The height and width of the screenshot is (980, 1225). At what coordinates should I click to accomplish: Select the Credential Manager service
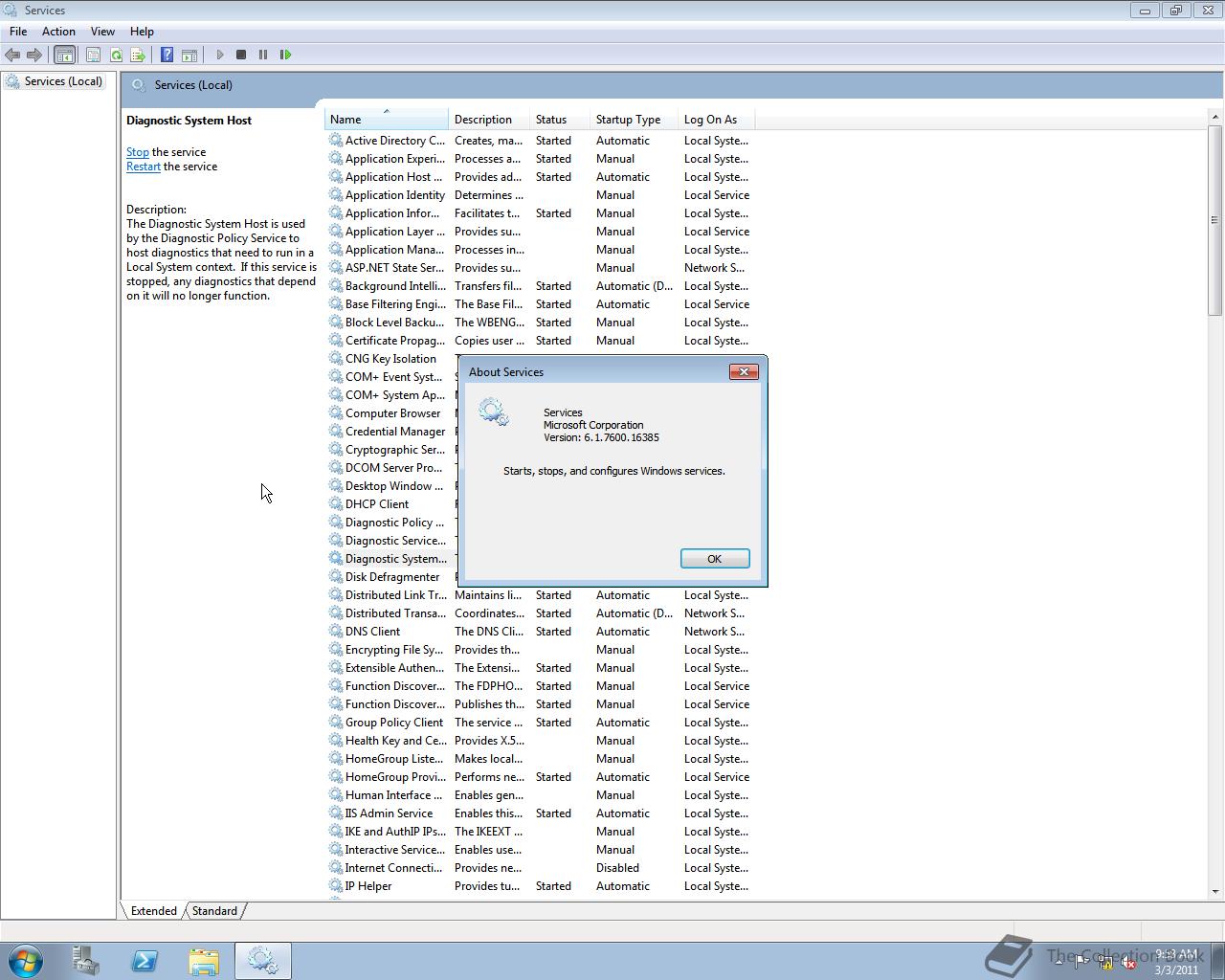(x=395, y=432)
